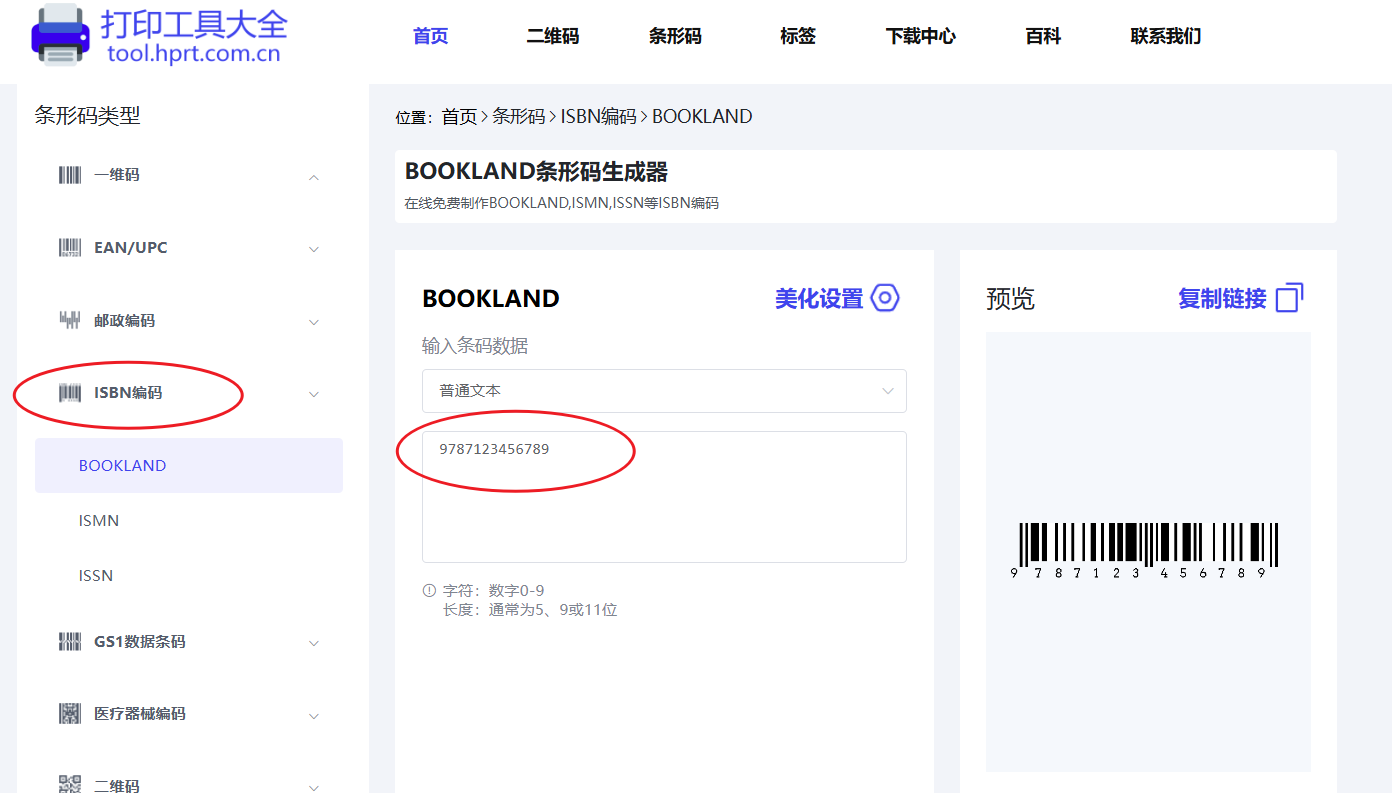This screenshot has width=1392, height=793.
Task: Click the copy icon next to 复制链接
Action: 1290,298
